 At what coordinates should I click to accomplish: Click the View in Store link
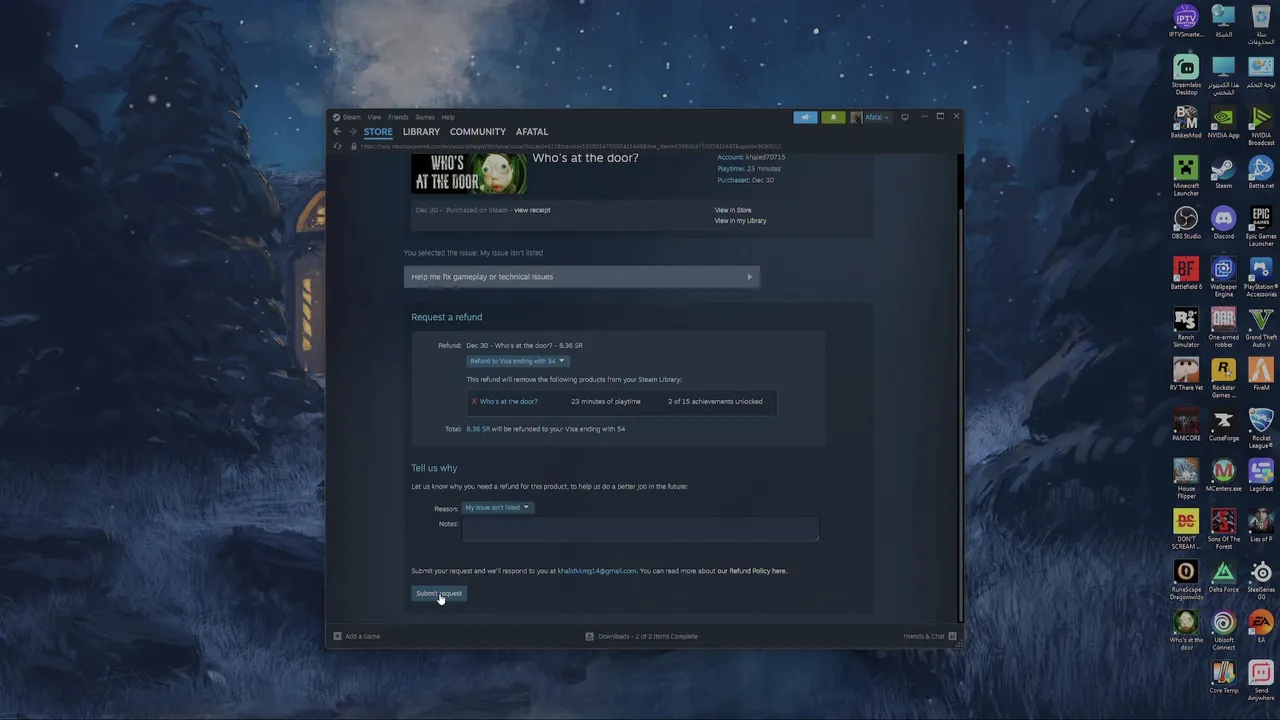click(x=733, y=210)
